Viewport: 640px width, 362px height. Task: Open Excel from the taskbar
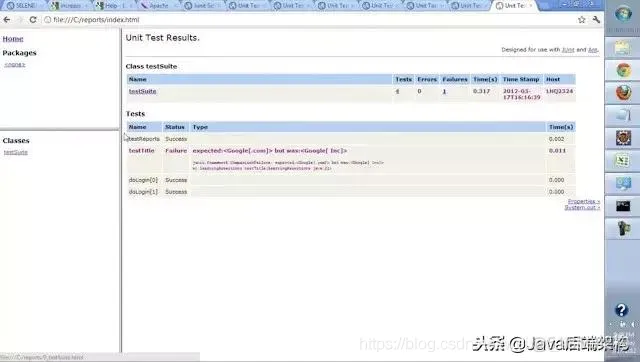tap(623, 161)
